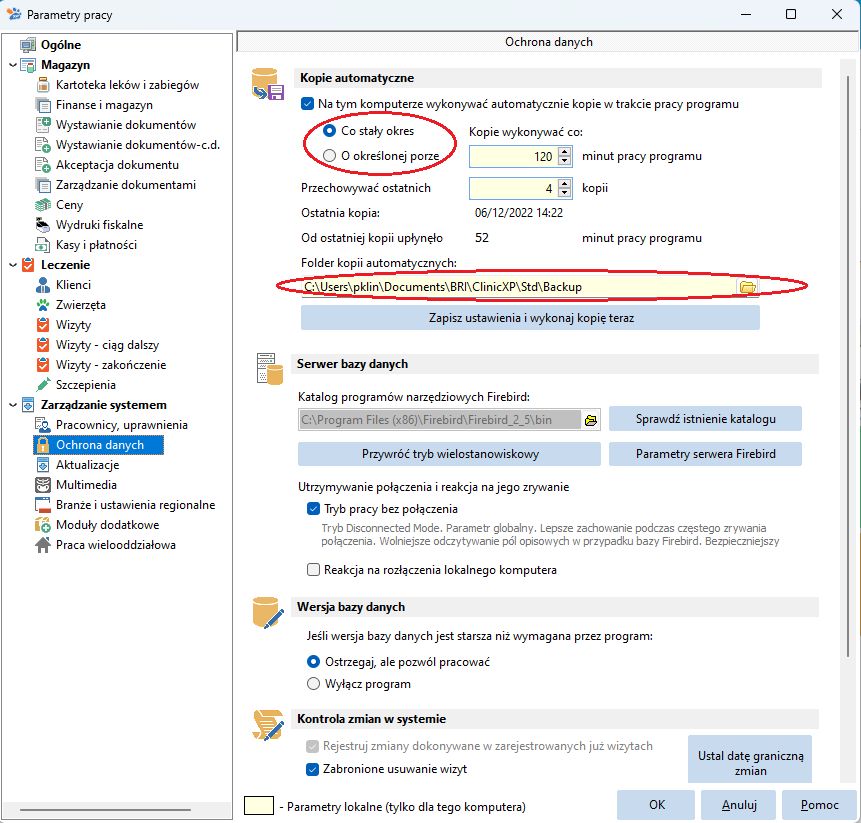The width and height of the screenshot is (861, 823).
Task: Click the left tree horizontal scrollbar
Action: tap(105, 810)
